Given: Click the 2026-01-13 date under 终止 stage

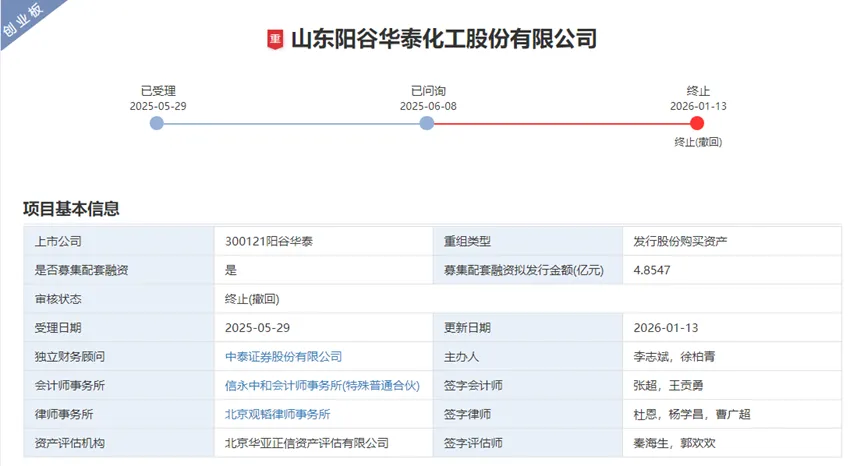Looking at the screenshot, I should click(698, 106).
